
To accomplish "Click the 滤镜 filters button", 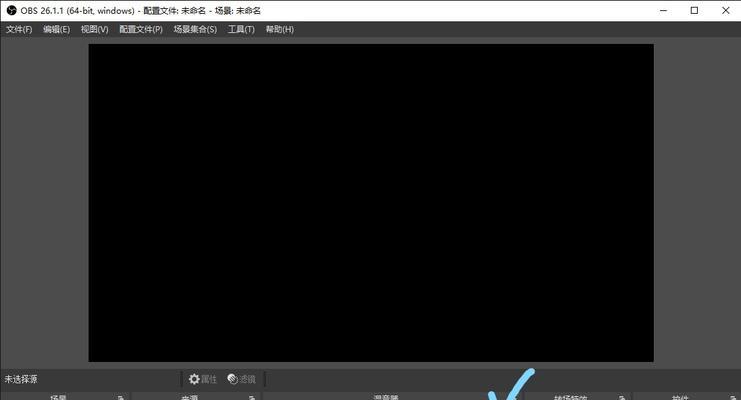I will [x=241, y=379].
